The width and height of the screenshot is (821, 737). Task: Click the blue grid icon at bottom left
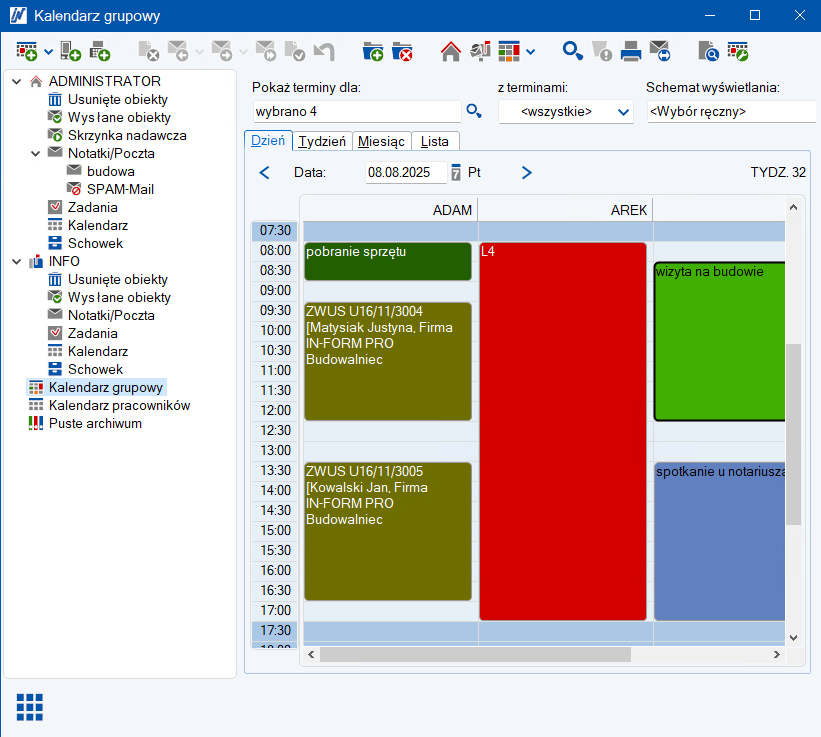coord(29,706)
